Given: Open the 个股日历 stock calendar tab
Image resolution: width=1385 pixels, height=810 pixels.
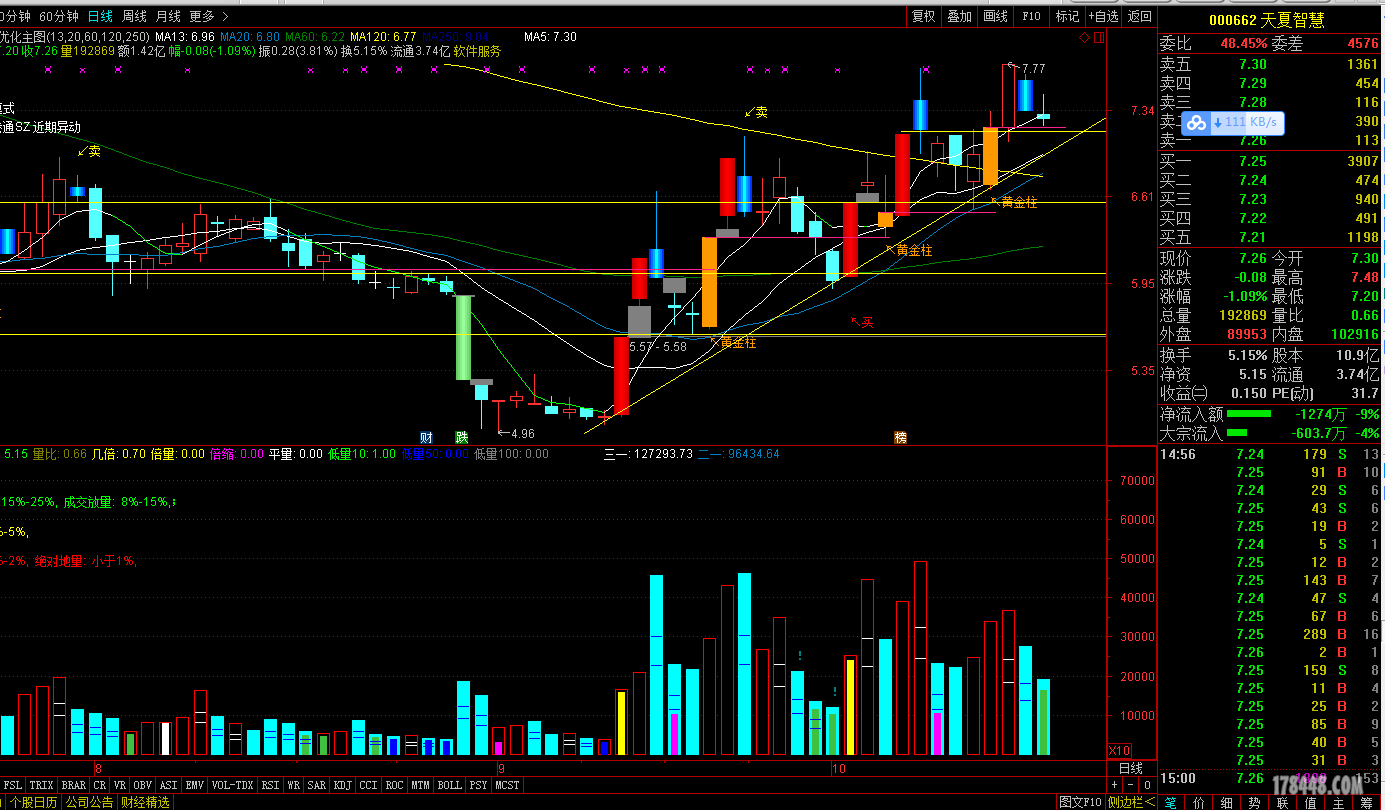Looking at the screenshot, I should coord(33,802).
